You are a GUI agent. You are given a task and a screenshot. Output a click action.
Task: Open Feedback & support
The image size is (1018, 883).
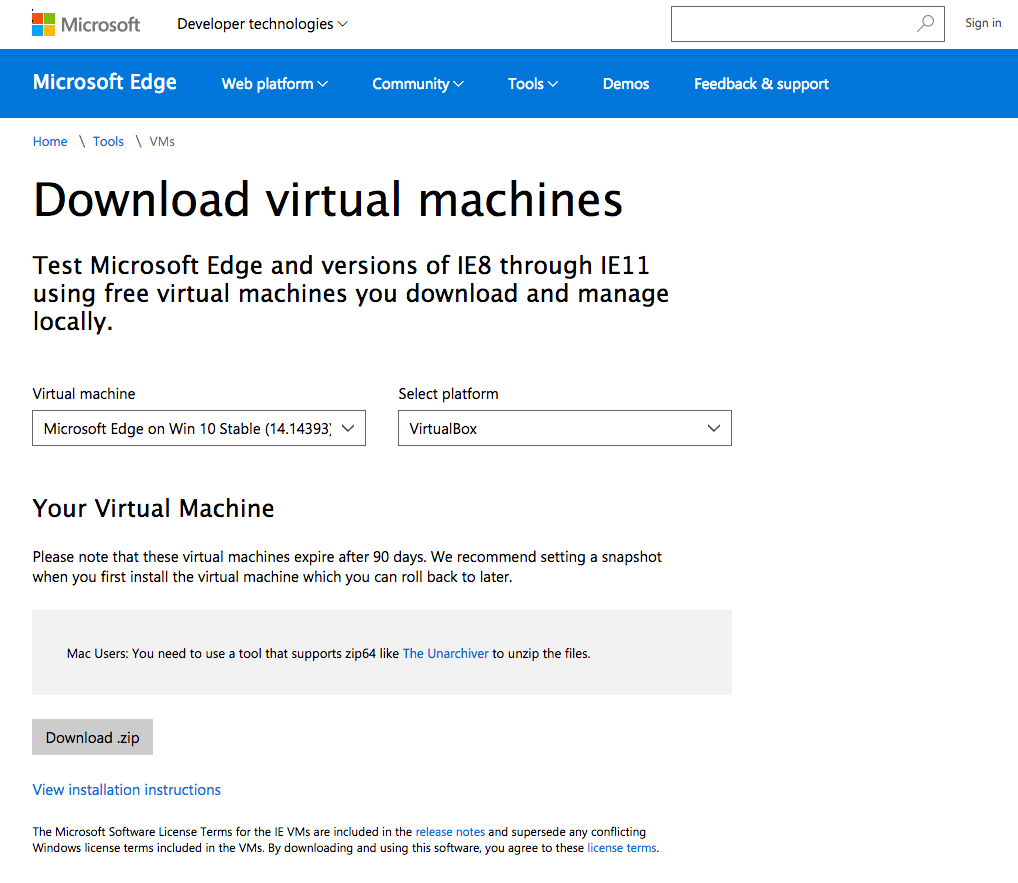click(x=761, y=84)
